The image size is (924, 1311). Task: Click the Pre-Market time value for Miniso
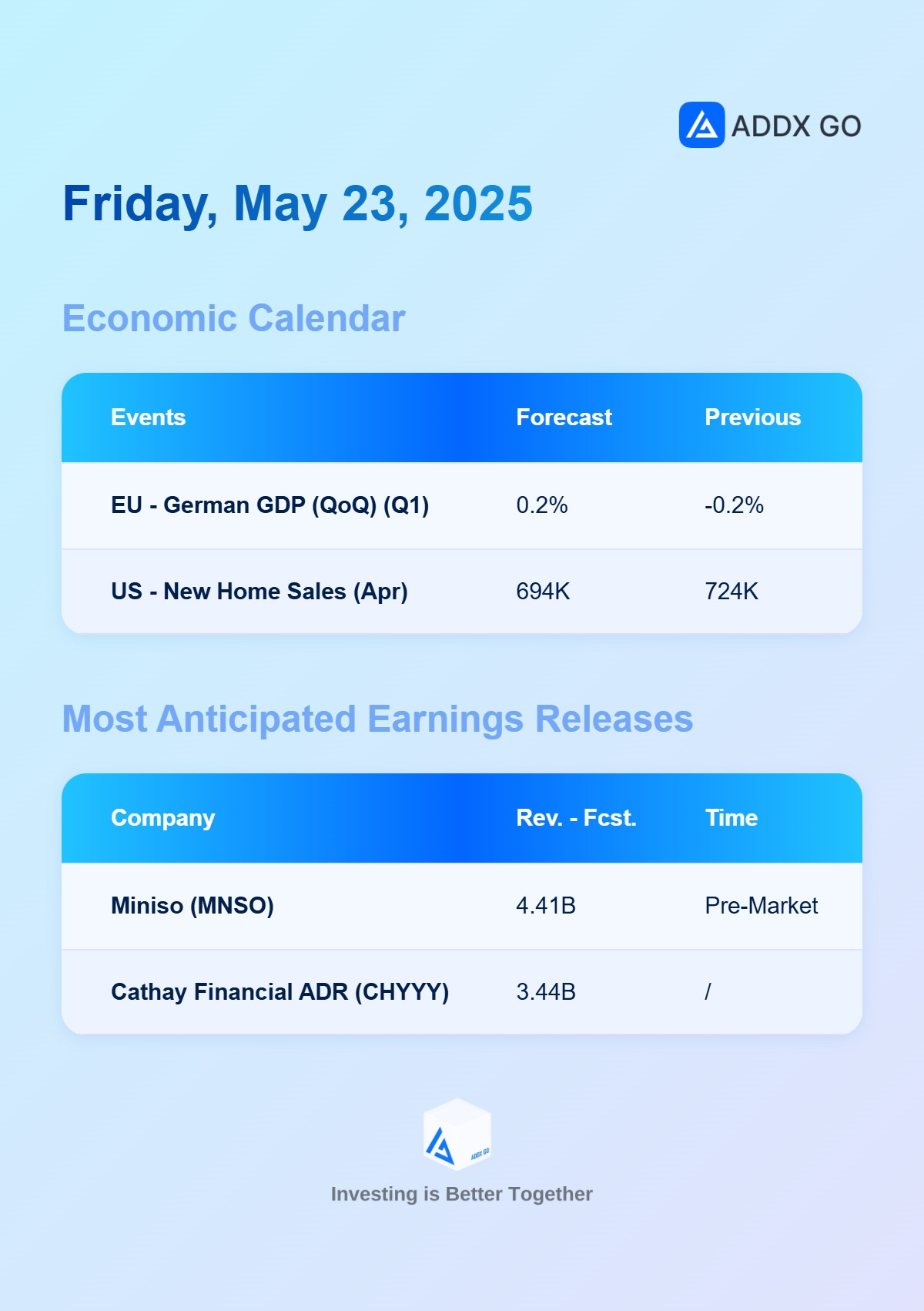761,906
